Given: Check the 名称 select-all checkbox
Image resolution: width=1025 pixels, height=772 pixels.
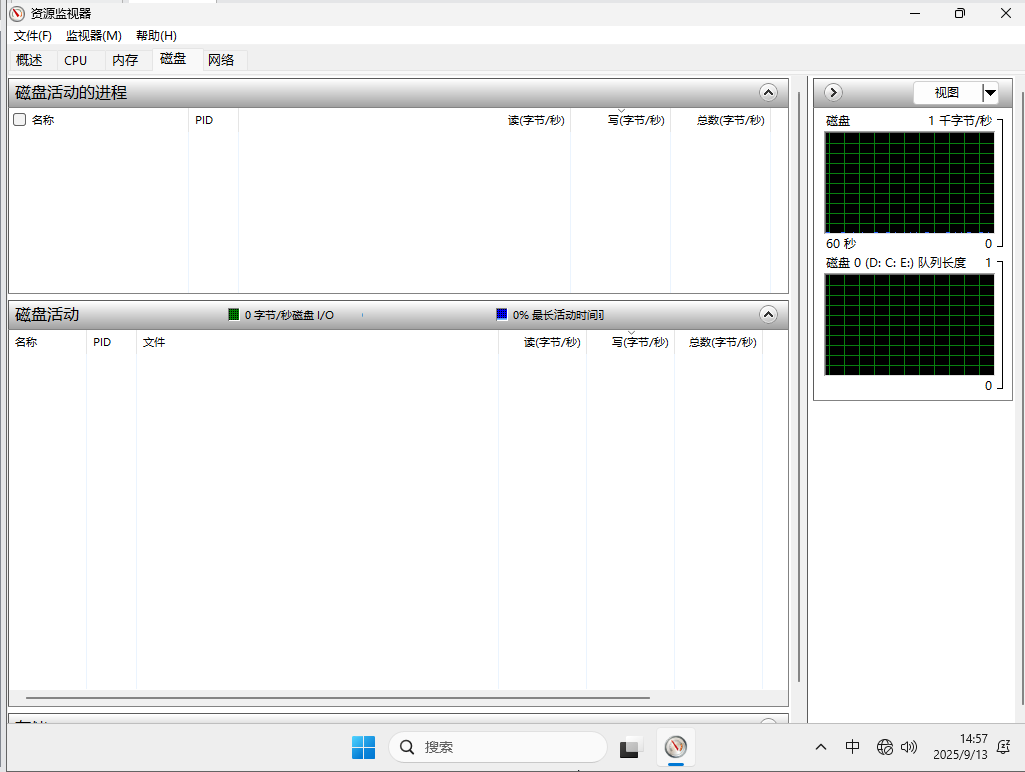Looking at the screenshot, I should 19,120.
